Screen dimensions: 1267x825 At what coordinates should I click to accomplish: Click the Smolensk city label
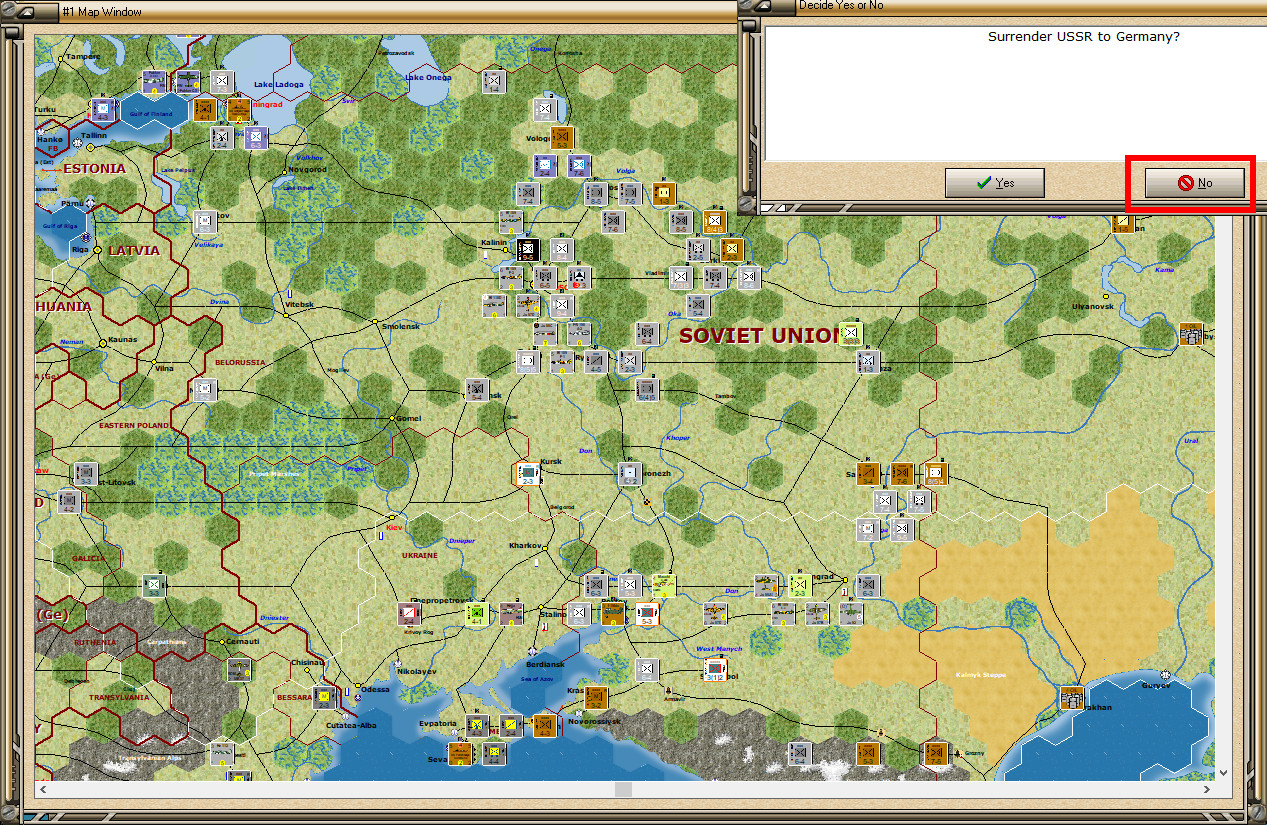[x=399, y=326]
